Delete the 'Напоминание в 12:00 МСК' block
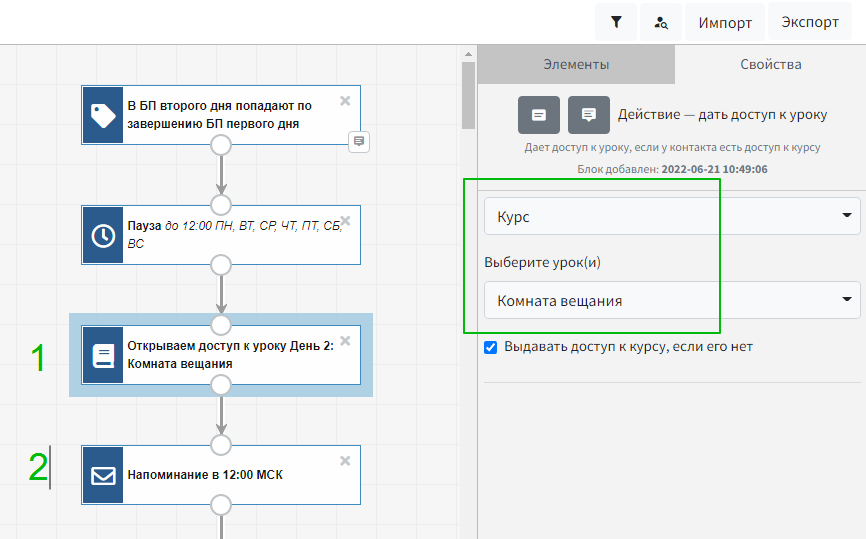The image size is (866, 539). point(345,460)
